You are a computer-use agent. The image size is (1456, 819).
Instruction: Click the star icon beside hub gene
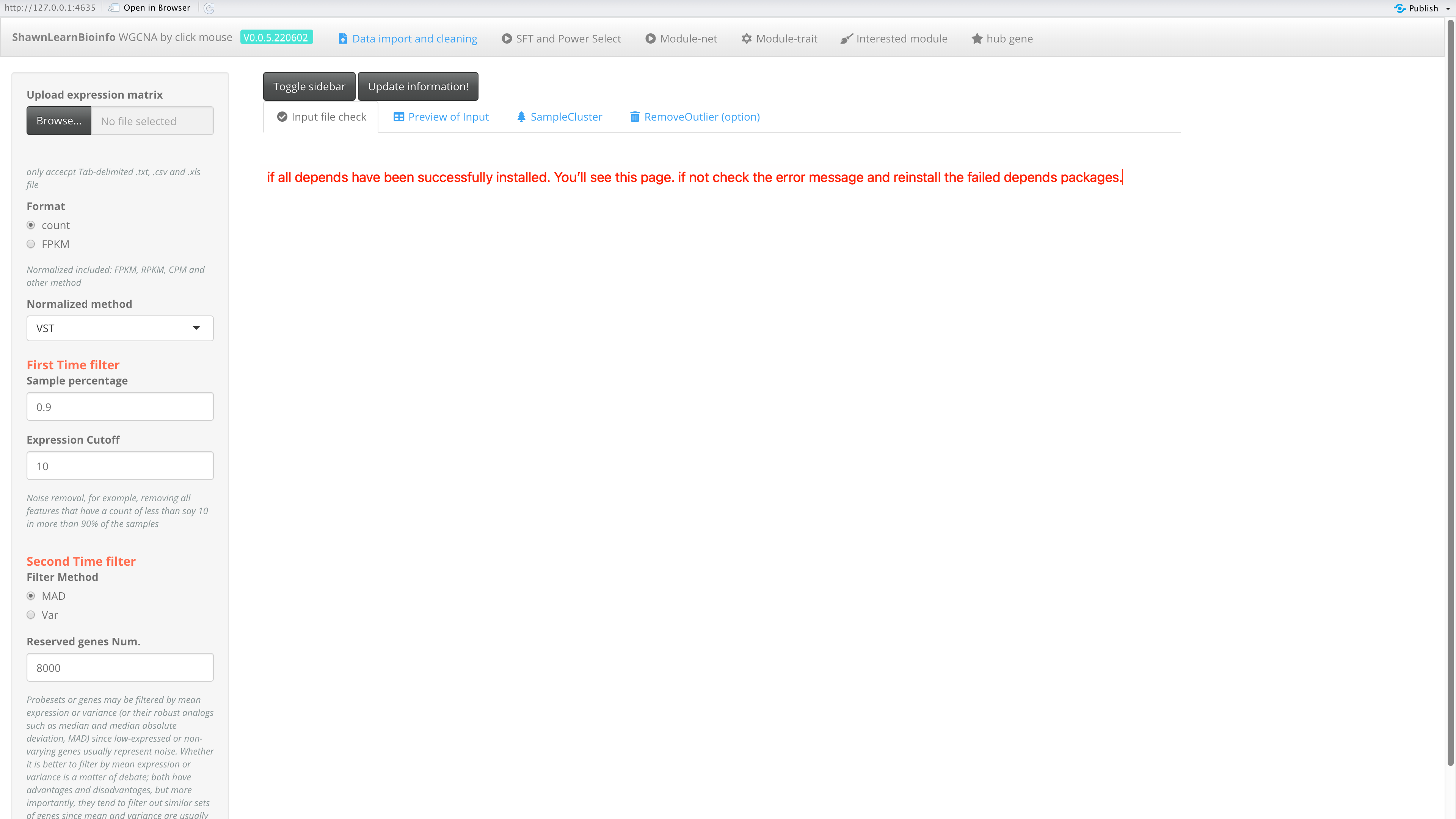coord(977,38)
